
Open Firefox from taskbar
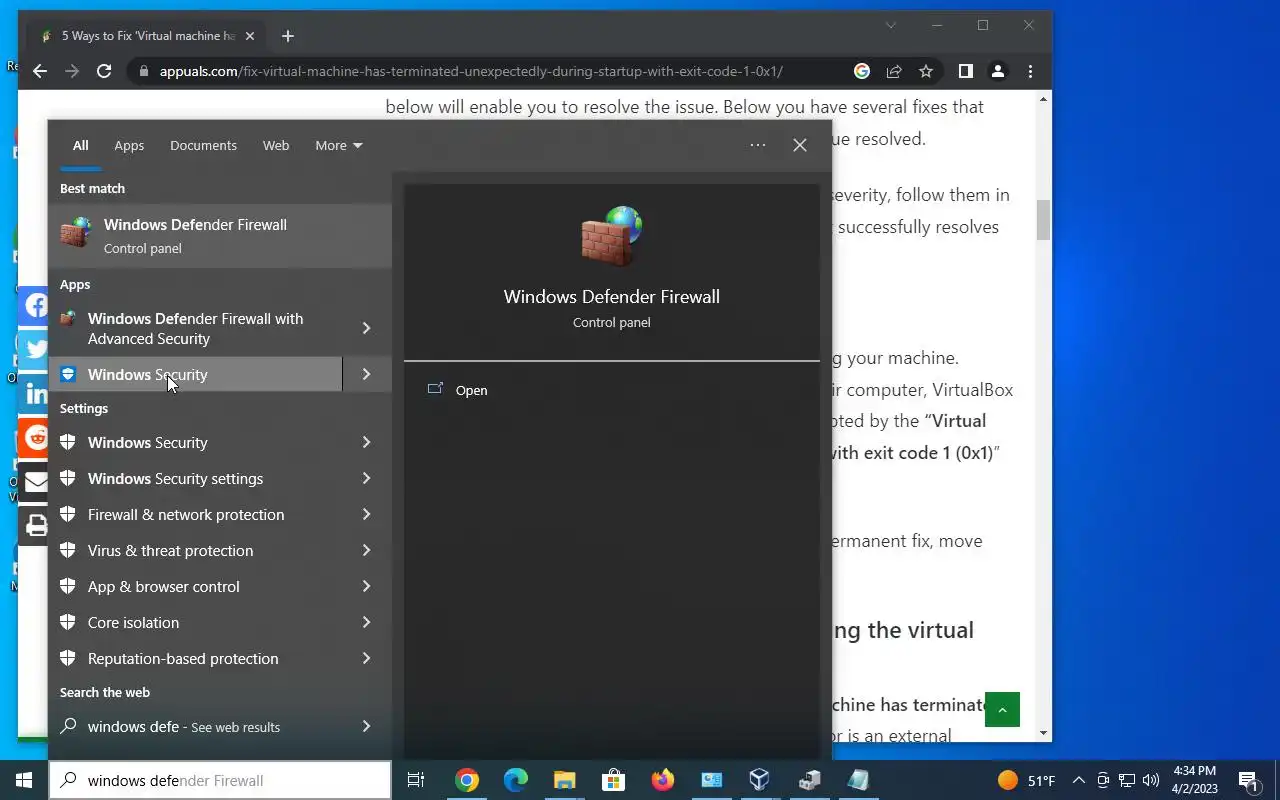(662, 780)
